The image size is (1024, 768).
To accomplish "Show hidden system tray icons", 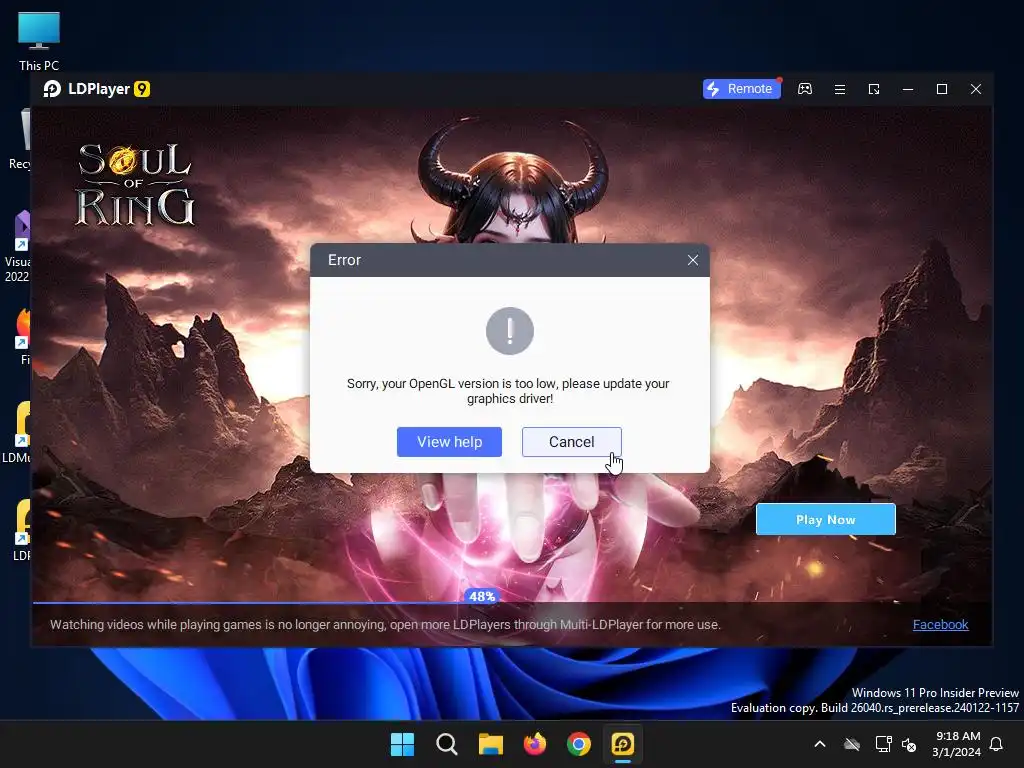I will point(820,744).
